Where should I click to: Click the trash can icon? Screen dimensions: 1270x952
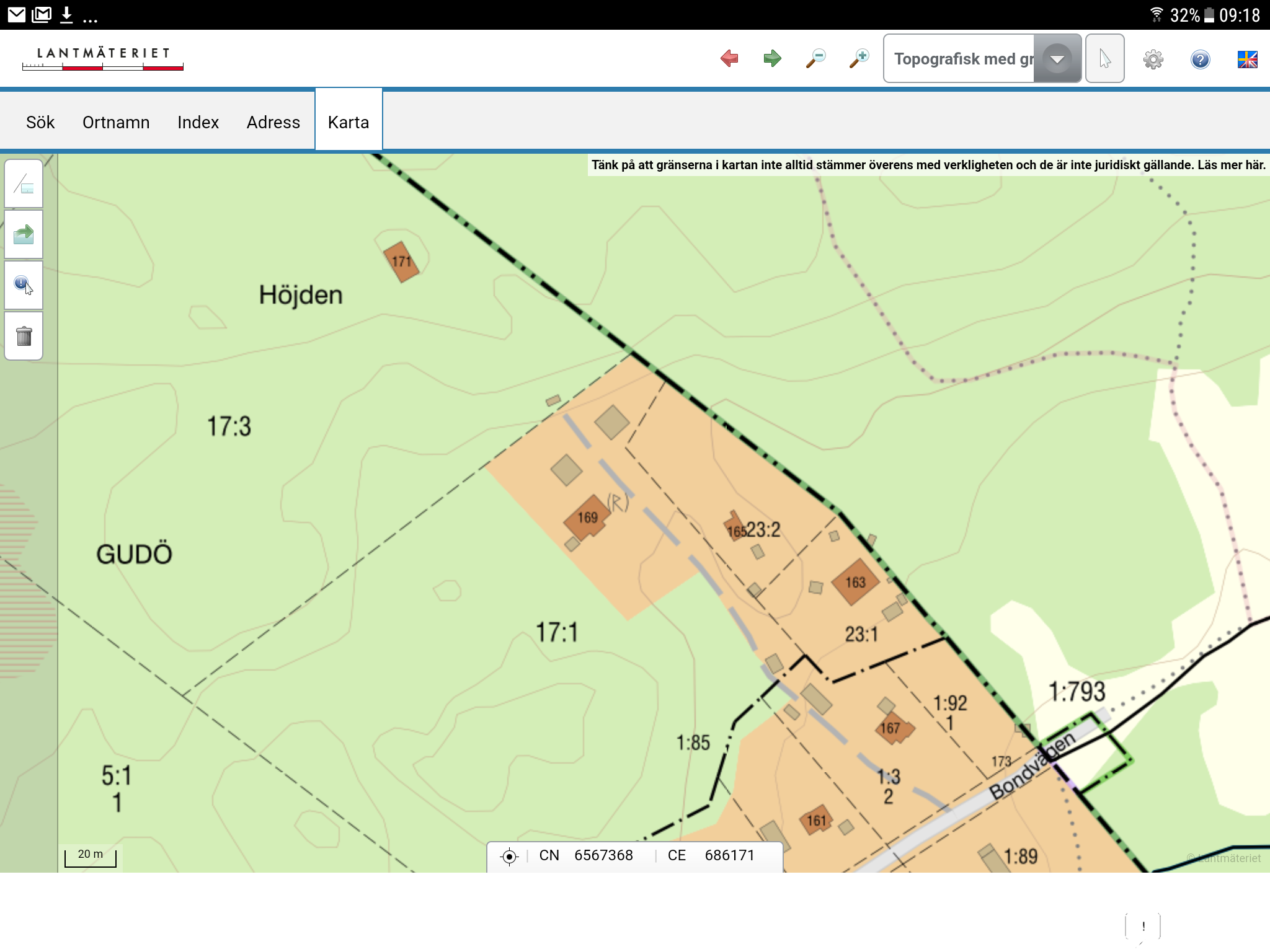pos(24,336)
